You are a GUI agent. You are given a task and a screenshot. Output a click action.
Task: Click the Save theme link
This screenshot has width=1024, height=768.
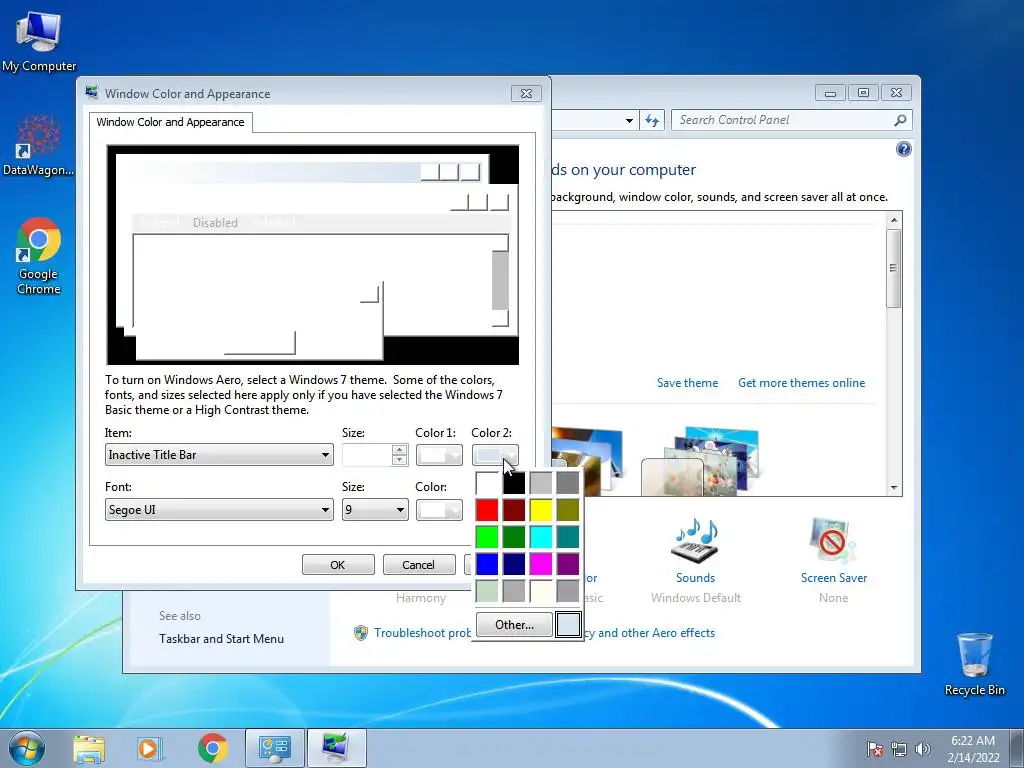pos(687,383)
